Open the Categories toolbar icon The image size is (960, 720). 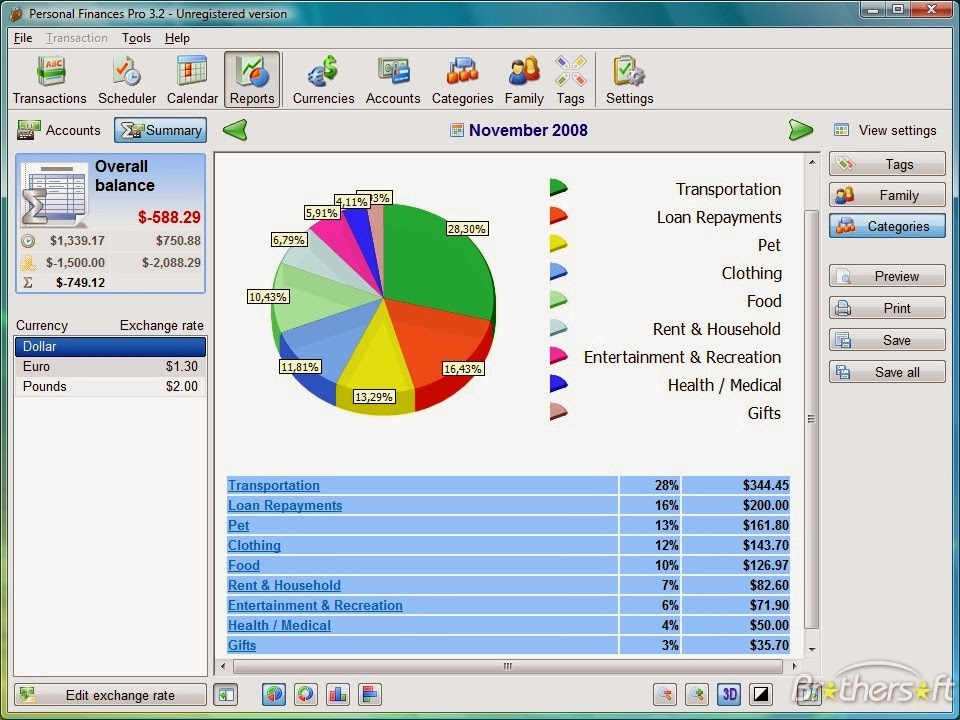pos(462,80)
